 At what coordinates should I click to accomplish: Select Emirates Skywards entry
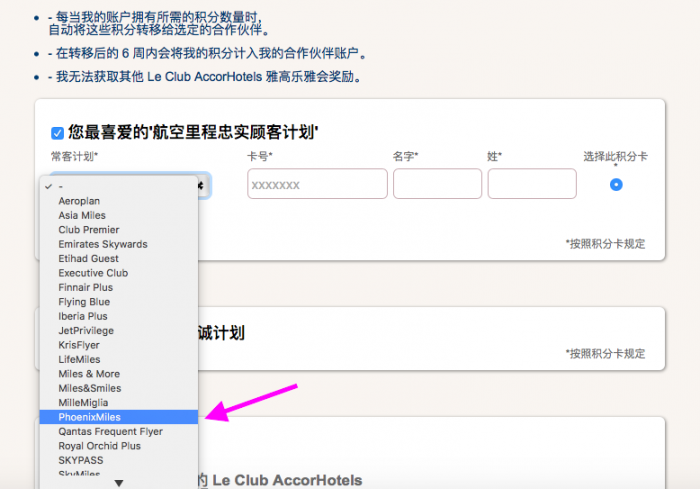pyautogui.click(x=119, y=244)
